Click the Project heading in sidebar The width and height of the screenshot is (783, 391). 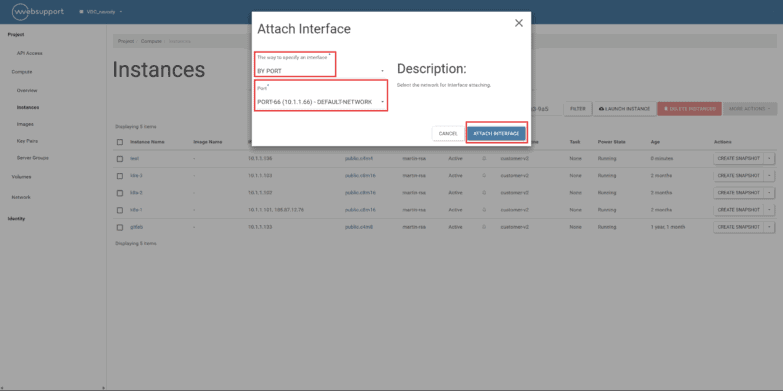coord(15,34)
